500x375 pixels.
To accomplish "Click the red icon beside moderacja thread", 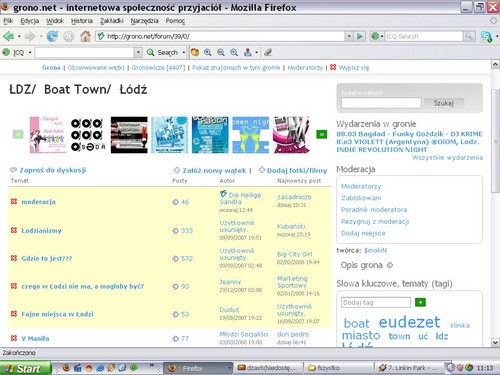I will click(14, 201).
